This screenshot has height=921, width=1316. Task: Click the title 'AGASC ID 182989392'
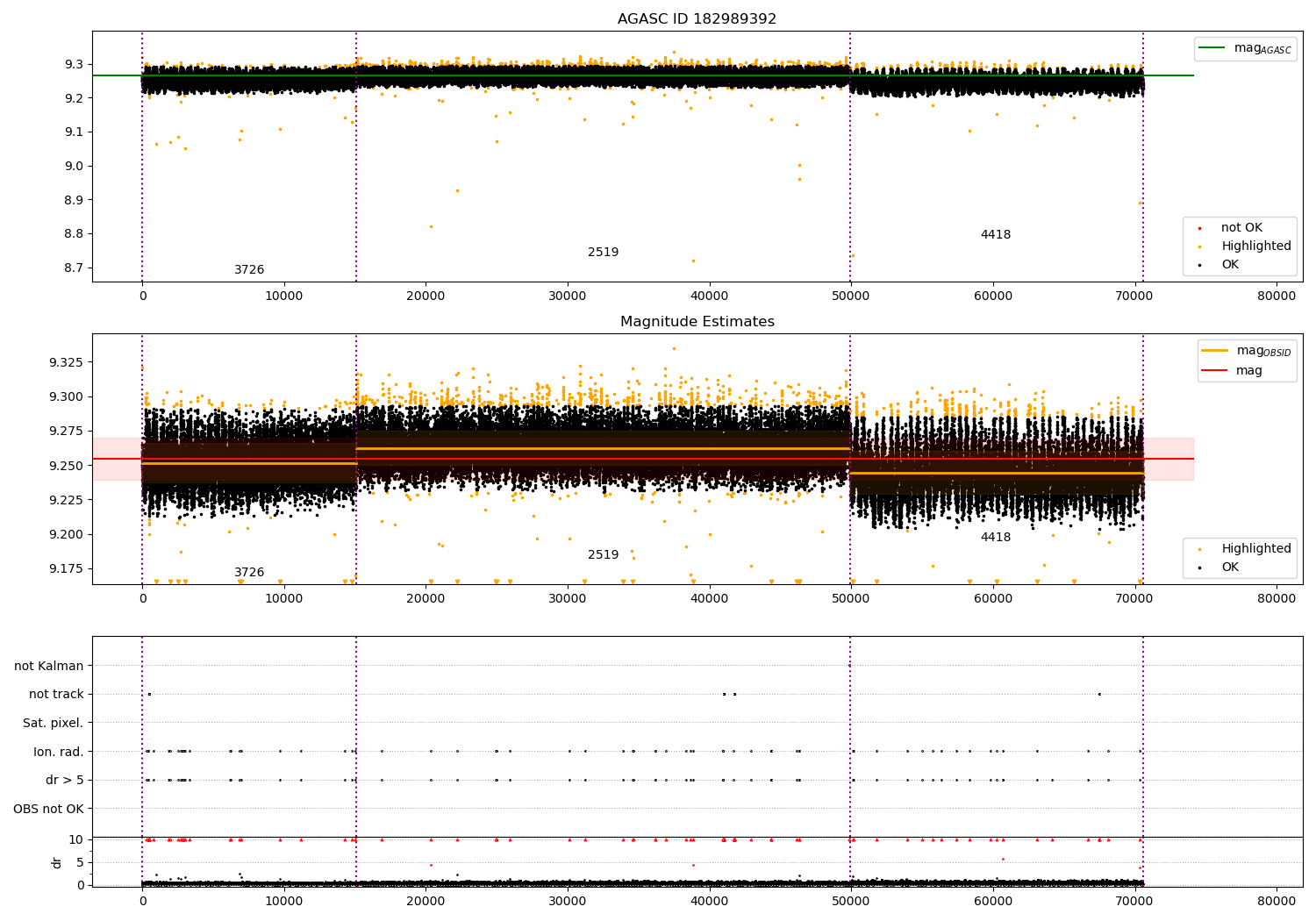697,19
